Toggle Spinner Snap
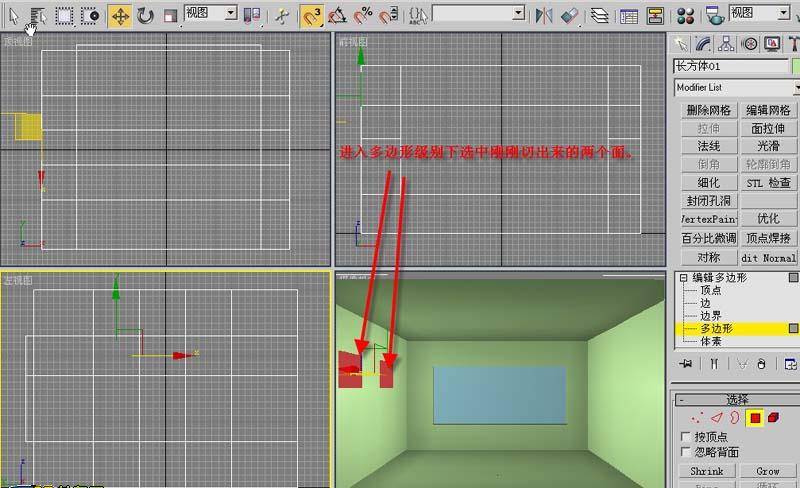This screenshot has width=800, height=488. pos(388,16)
